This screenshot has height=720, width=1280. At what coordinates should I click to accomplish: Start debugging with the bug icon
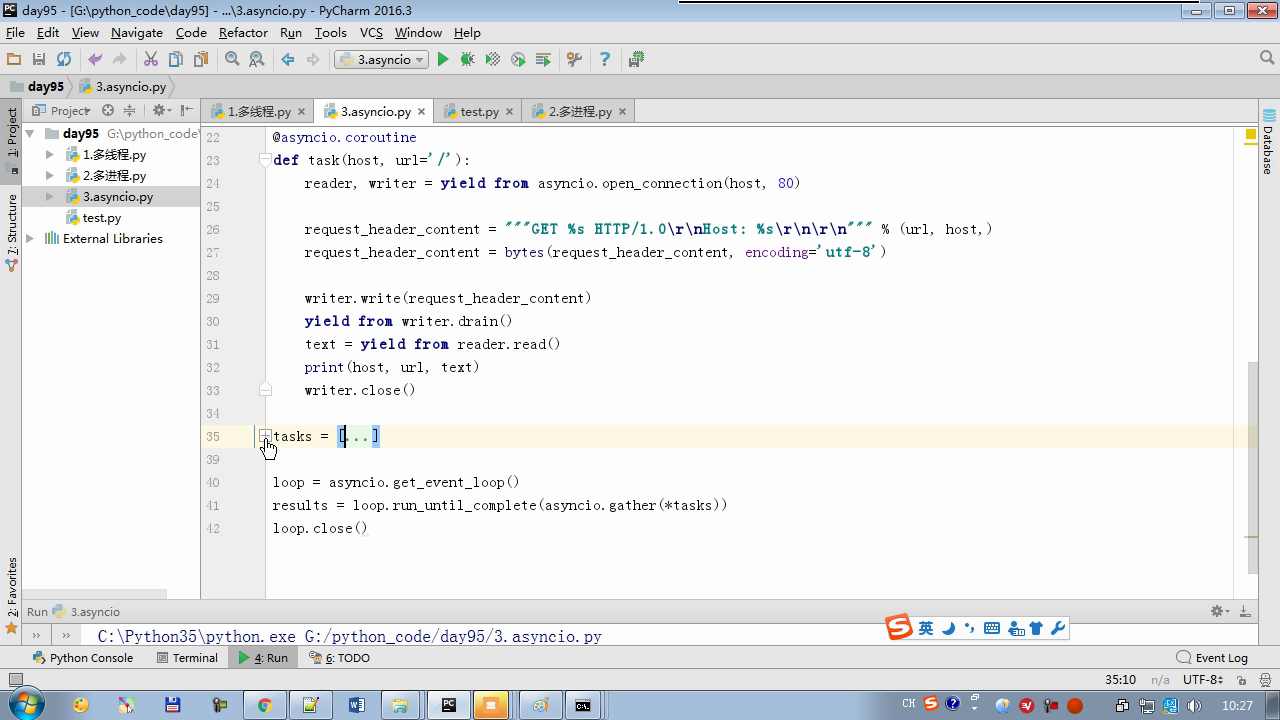(467, 60)
